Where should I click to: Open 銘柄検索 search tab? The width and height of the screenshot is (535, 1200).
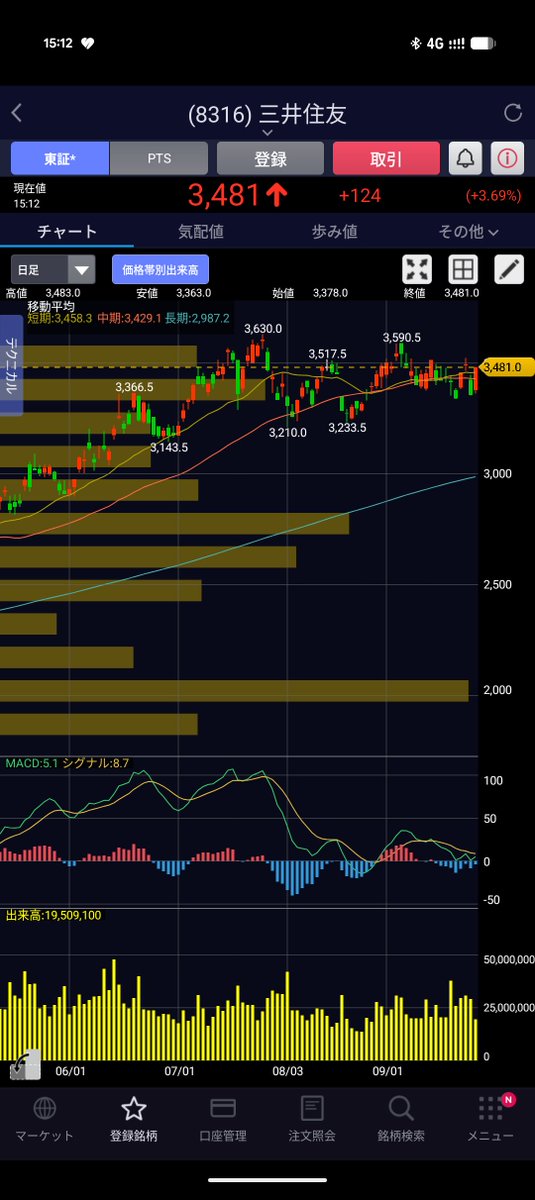coord(401,1119)
